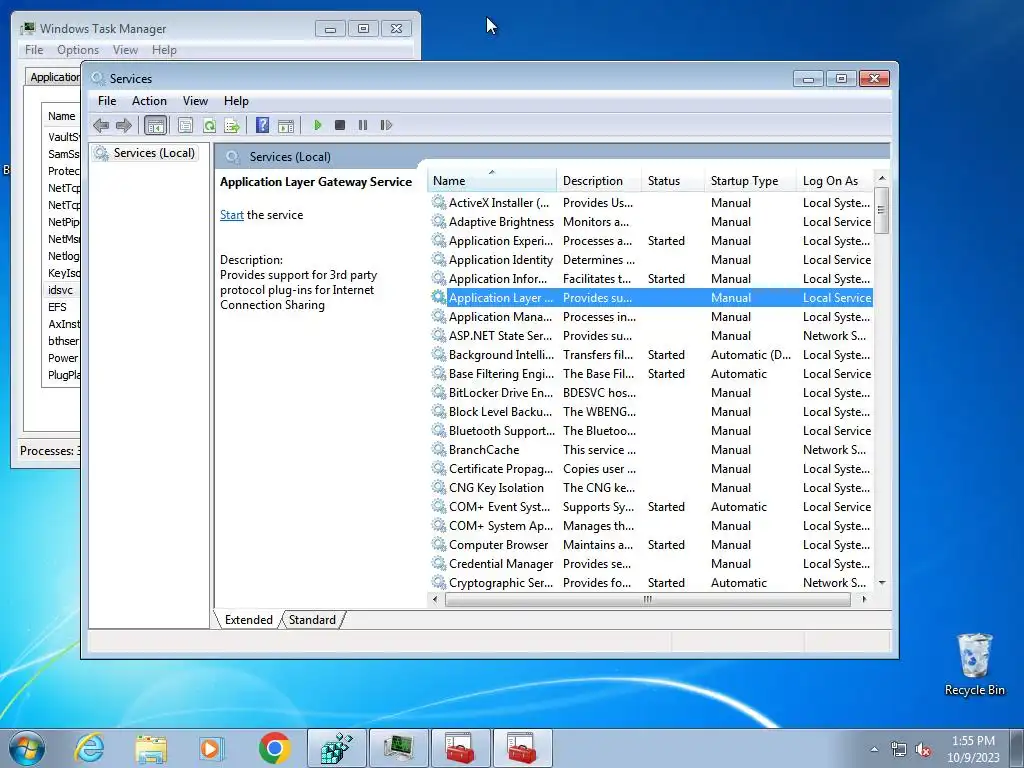Image resolution: width=1024 pixels, height=768 pixels.
Task: Stop the service with square icon
Action: click(x=340, y=125)
